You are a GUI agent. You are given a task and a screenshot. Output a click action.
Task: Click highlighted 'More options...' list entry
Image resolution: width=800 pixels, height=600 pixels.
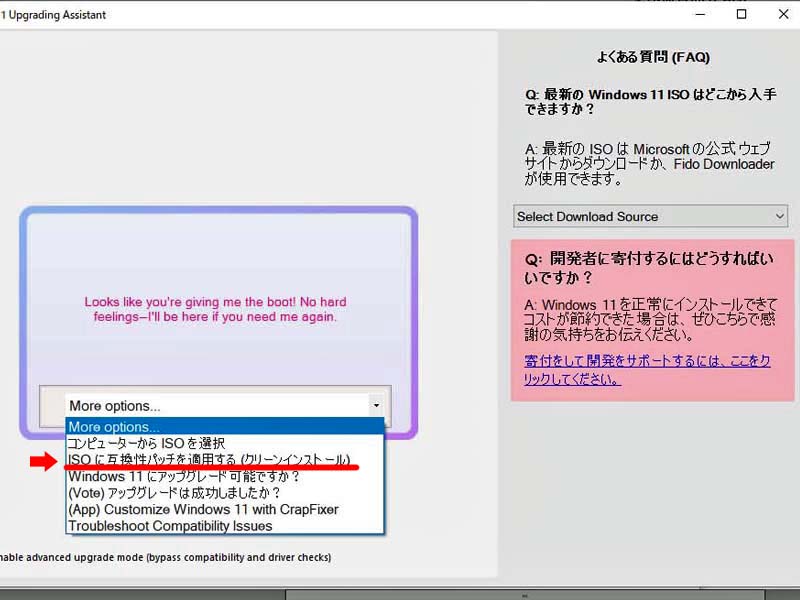point(114,426)
